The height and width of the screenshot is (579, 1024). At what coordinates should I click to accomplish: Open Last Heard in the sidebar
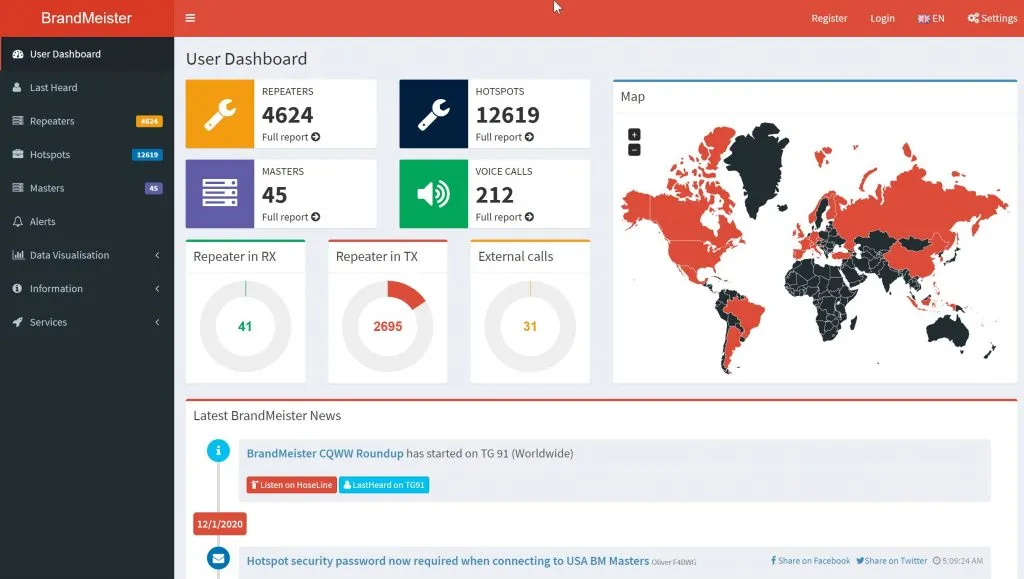(x=54, y=88)
